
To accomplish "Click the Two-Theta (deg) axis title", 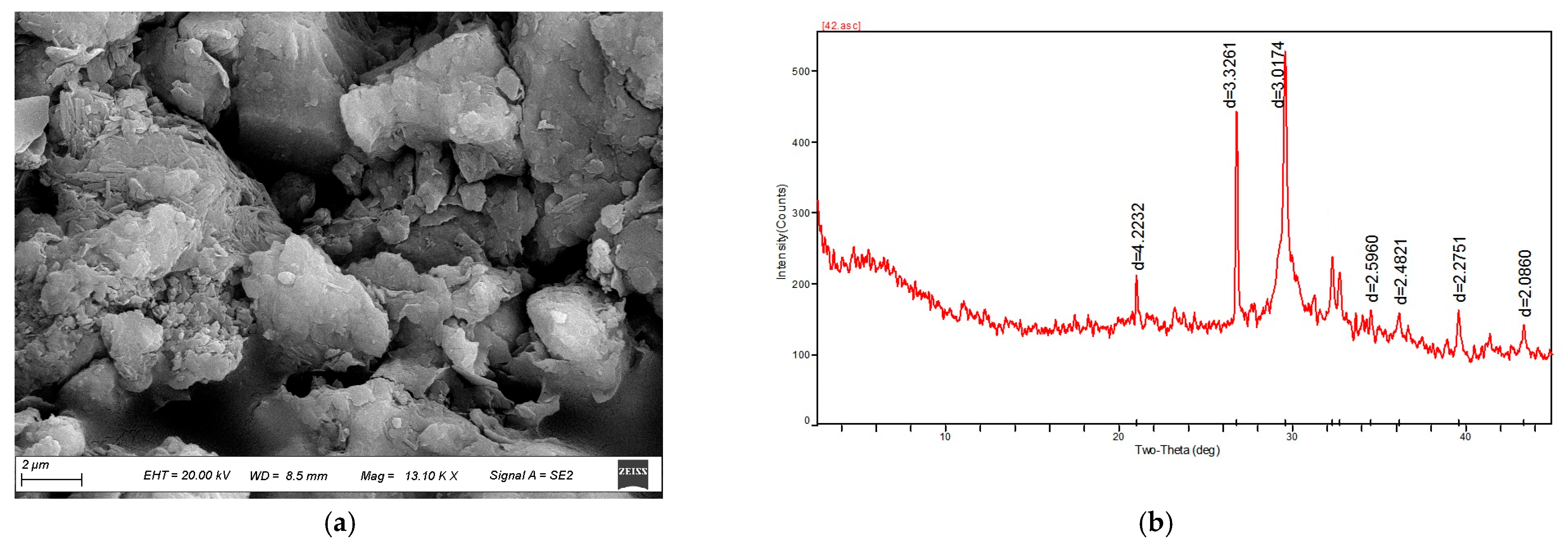I will pyautogui.click(x=1177, y=450).
